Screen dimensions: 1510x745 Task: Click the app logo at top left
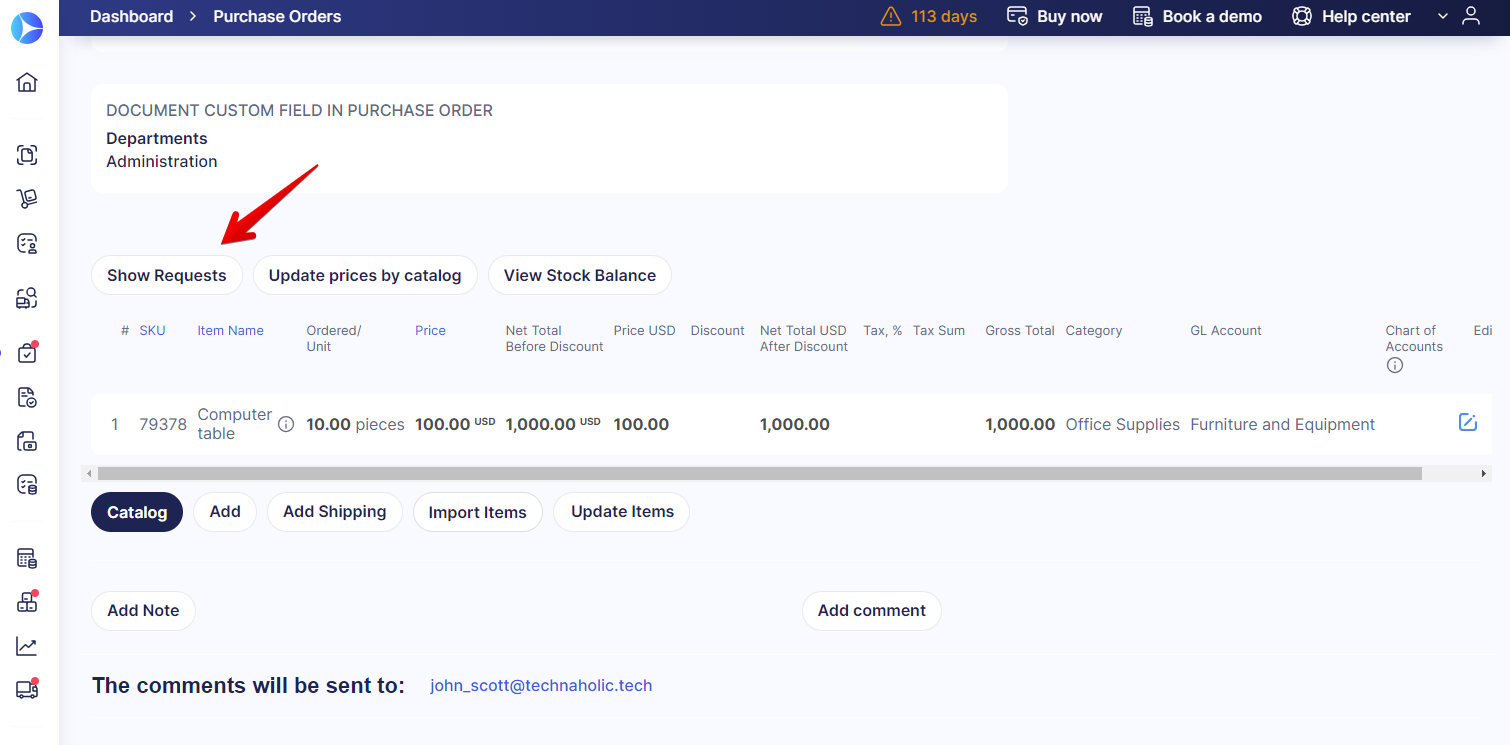[28, 28]
